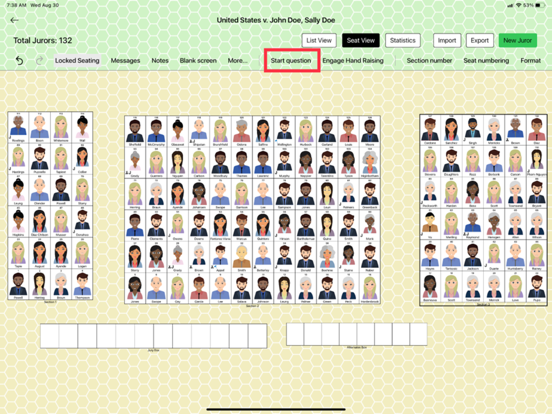Select the Seat View tab

click(361, 40)
